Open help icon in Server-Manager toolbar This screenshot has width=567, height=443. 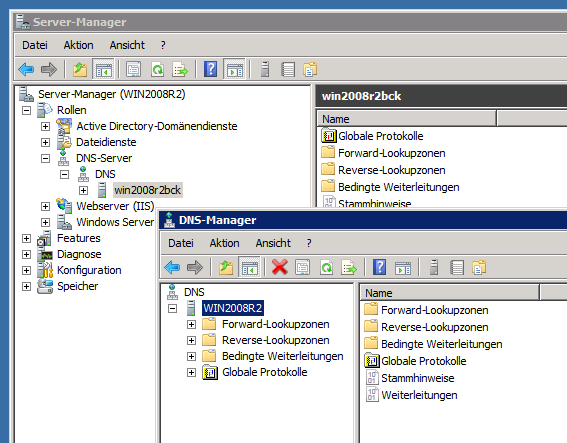[x=210, y=69]
